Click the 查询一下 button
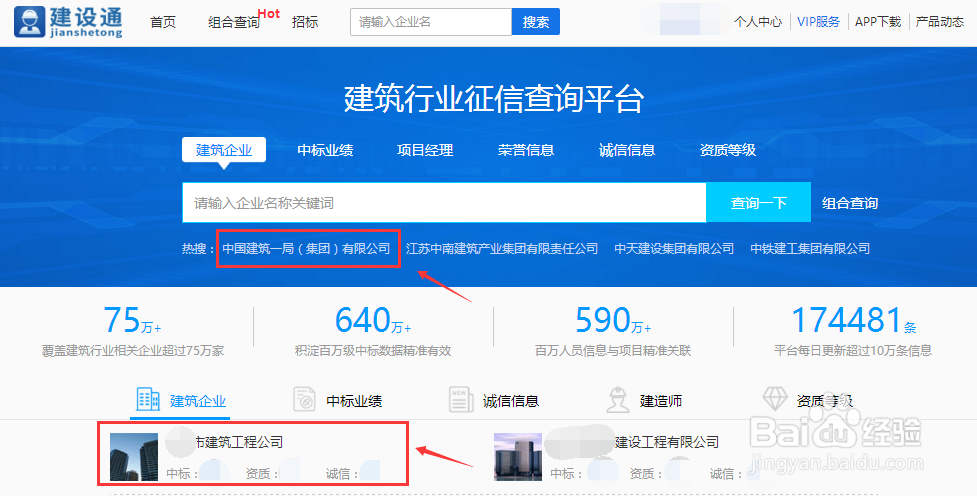 coord(758,203)
